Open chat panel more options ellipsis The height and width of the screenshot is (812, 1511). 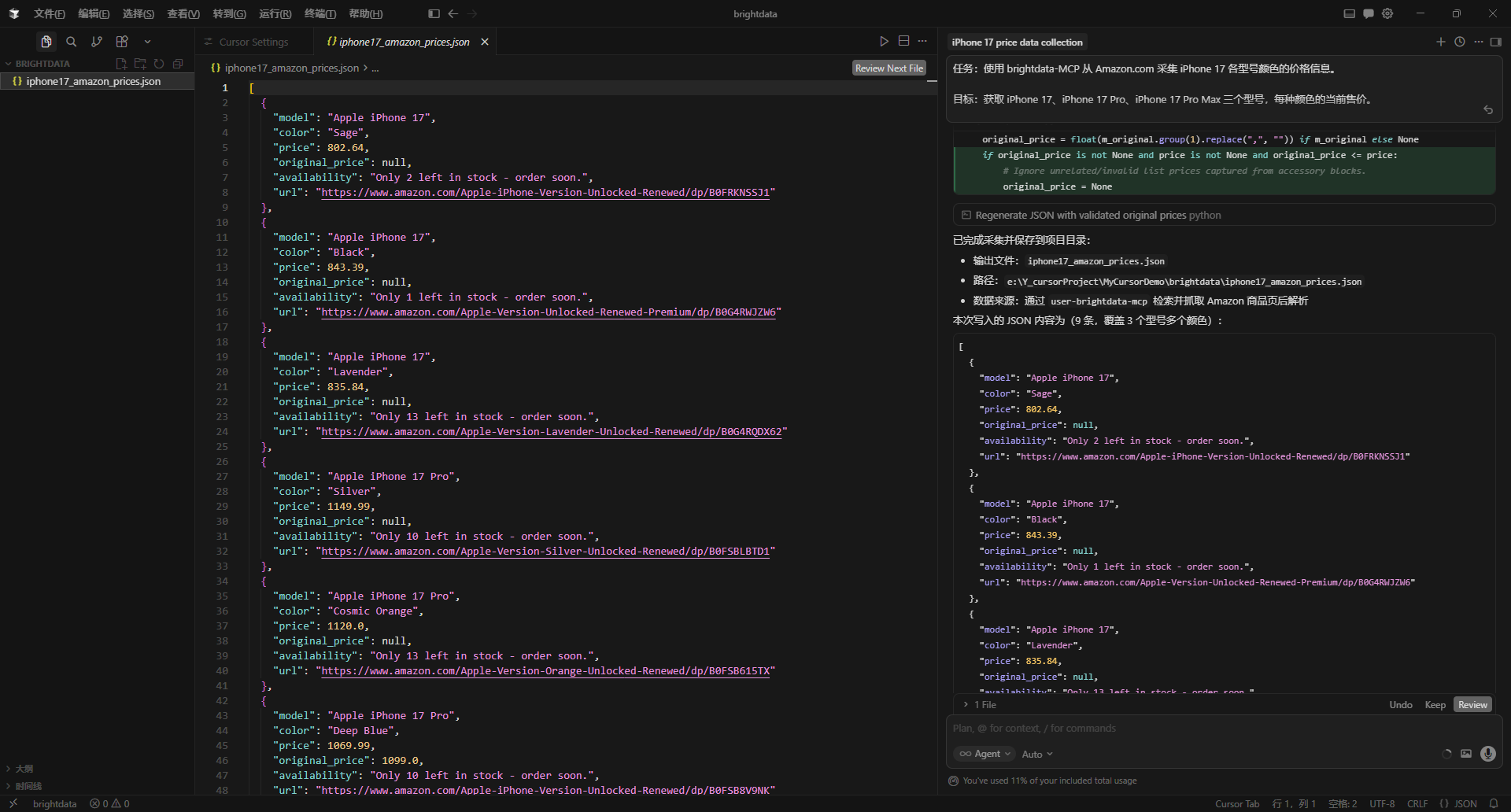(x=1478, y=42)
